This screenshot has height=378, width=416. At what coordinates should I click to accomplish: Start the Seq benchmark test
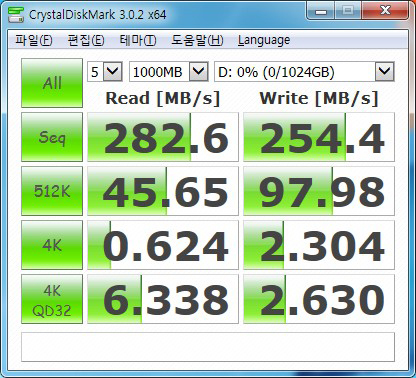[52, 137]
